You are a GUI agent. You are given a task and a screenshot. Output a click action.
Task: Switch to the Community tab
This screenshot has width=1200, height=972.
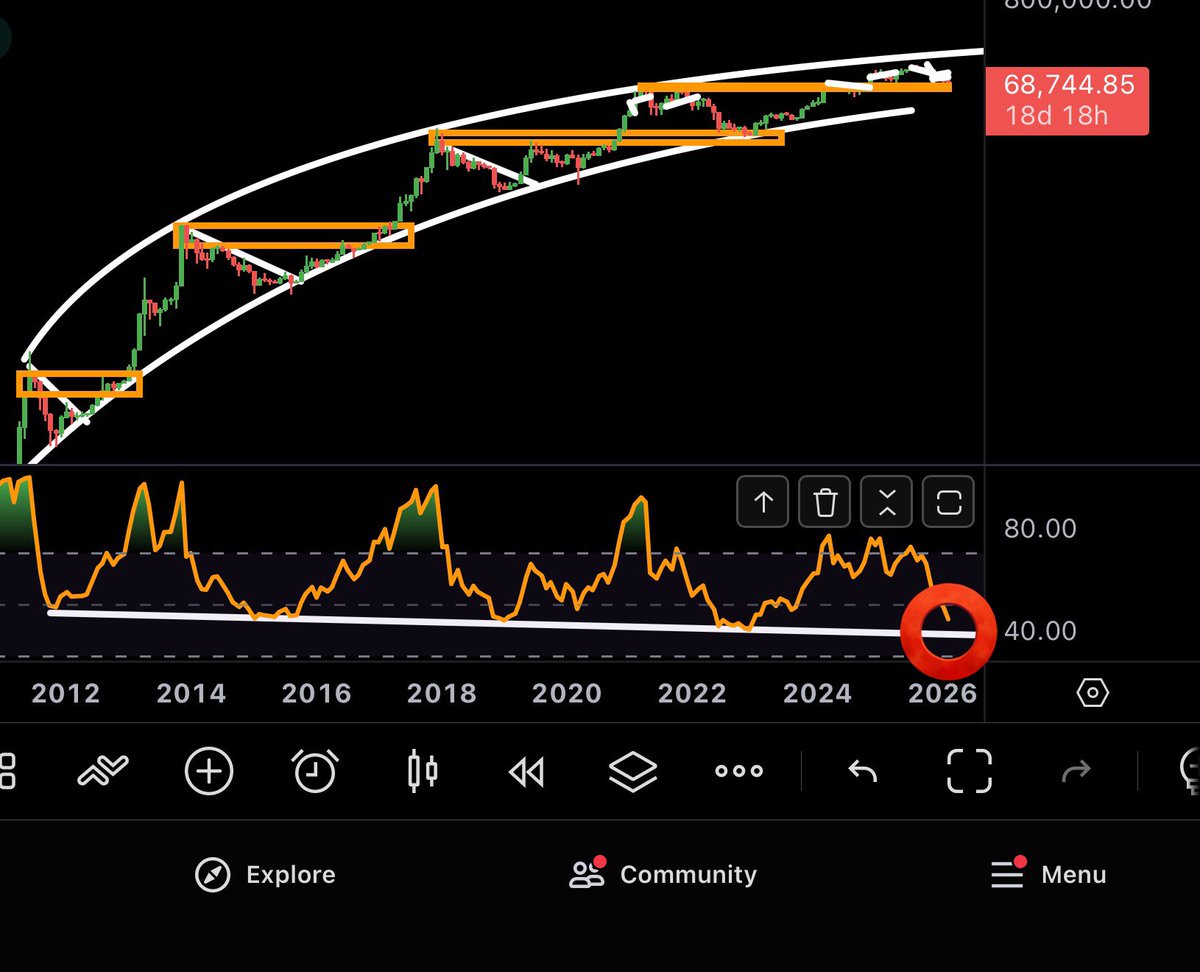point(662,874)
